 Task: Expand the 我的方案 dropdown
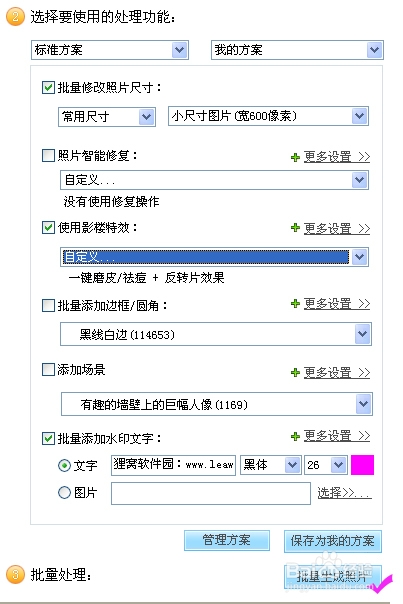pyautogui.click(x=297, y=50)
